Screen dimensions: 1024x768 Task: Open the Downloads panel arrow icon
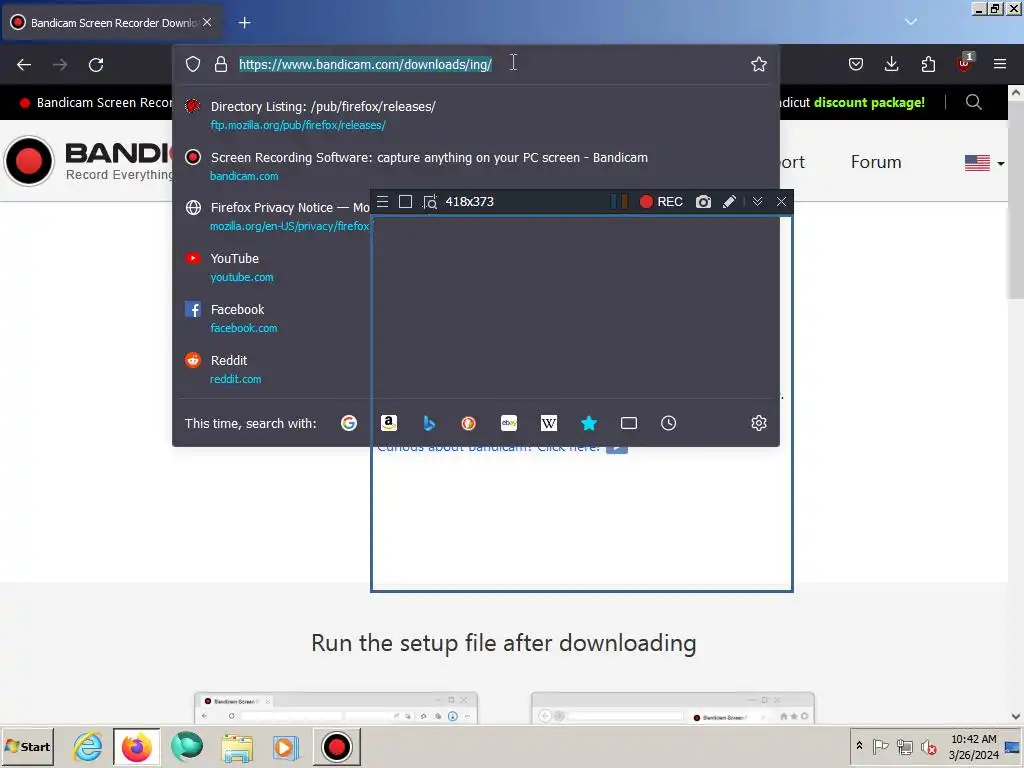[891, 64]
